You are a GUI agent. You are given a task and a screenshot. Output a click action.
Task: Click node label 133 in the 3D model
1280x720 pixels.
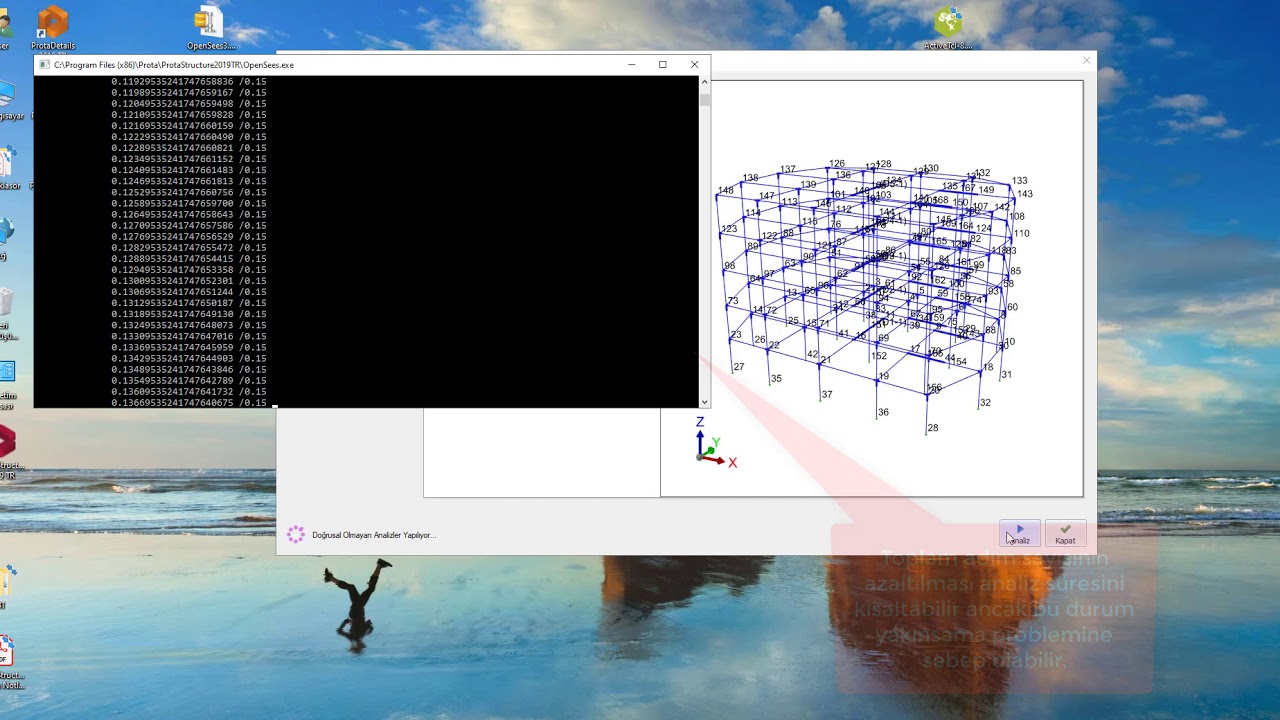tap(1019, 181)
